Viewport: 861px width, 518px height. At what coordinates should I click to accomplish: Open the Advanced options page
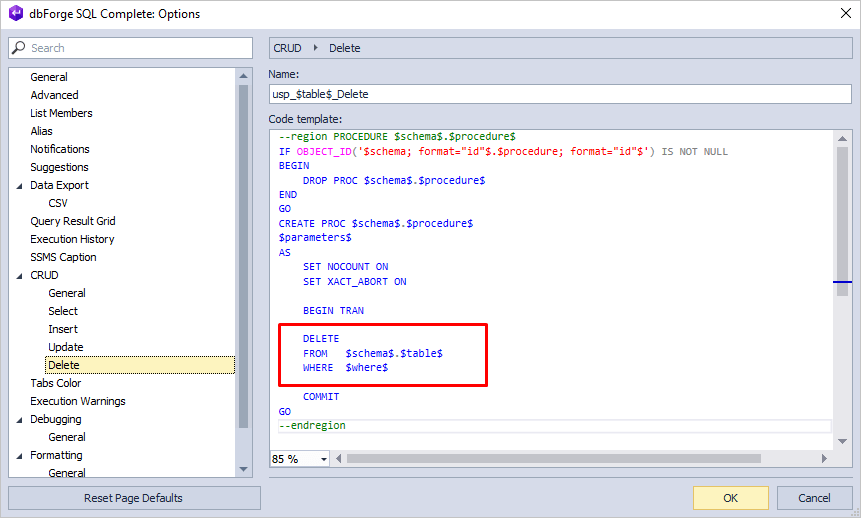(54, 95)
